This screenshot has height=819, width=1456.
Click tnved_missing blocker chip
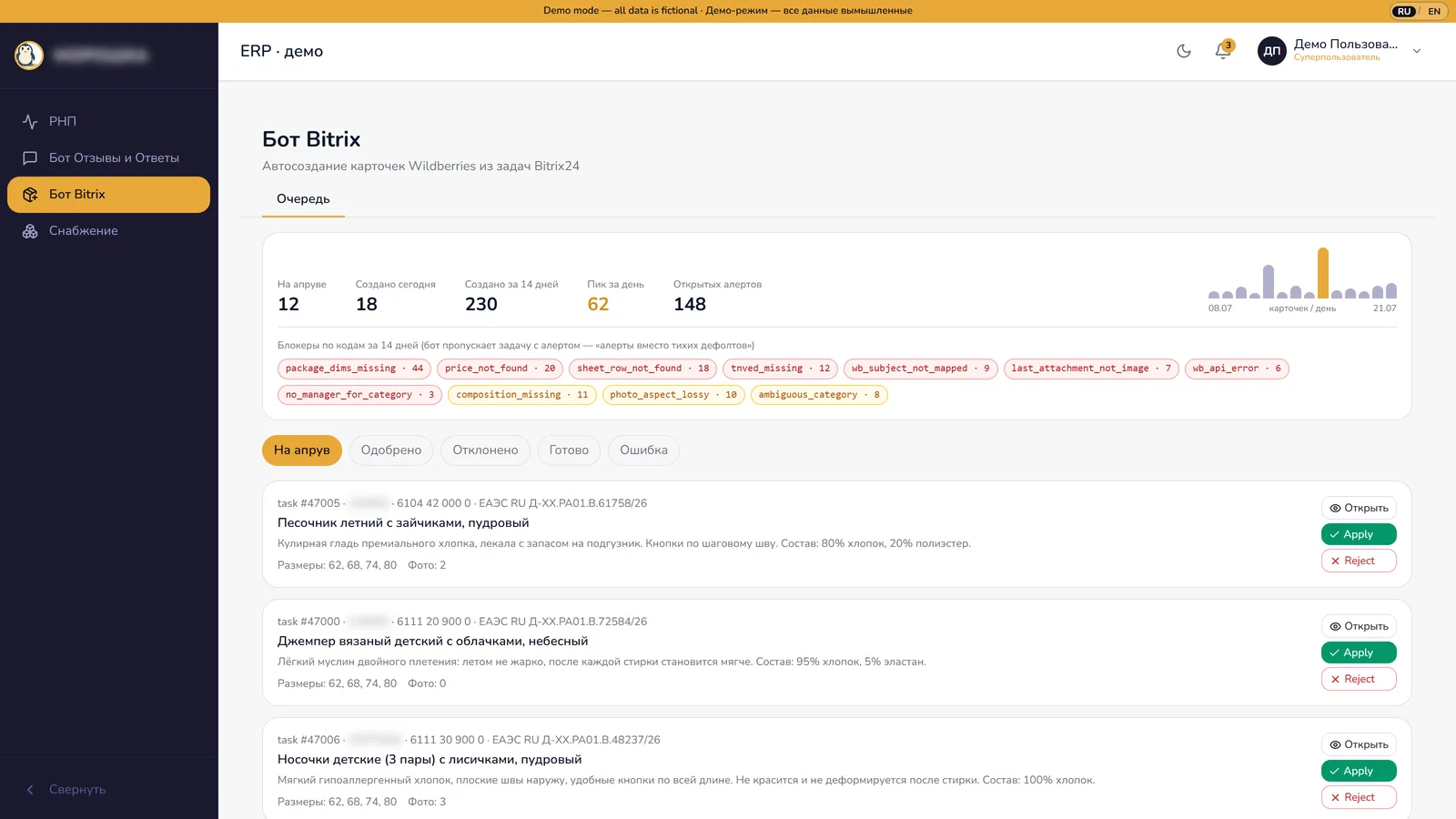781,369
